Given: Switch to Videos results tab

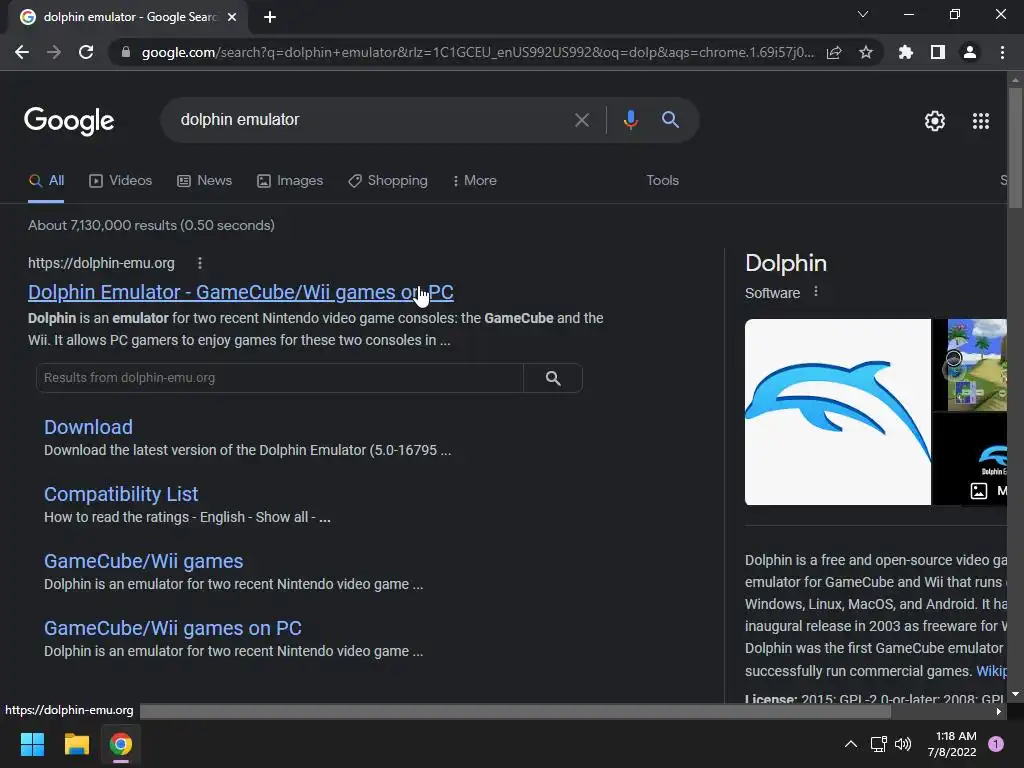Looking at the screenshot, I should [x=121, y=181].
